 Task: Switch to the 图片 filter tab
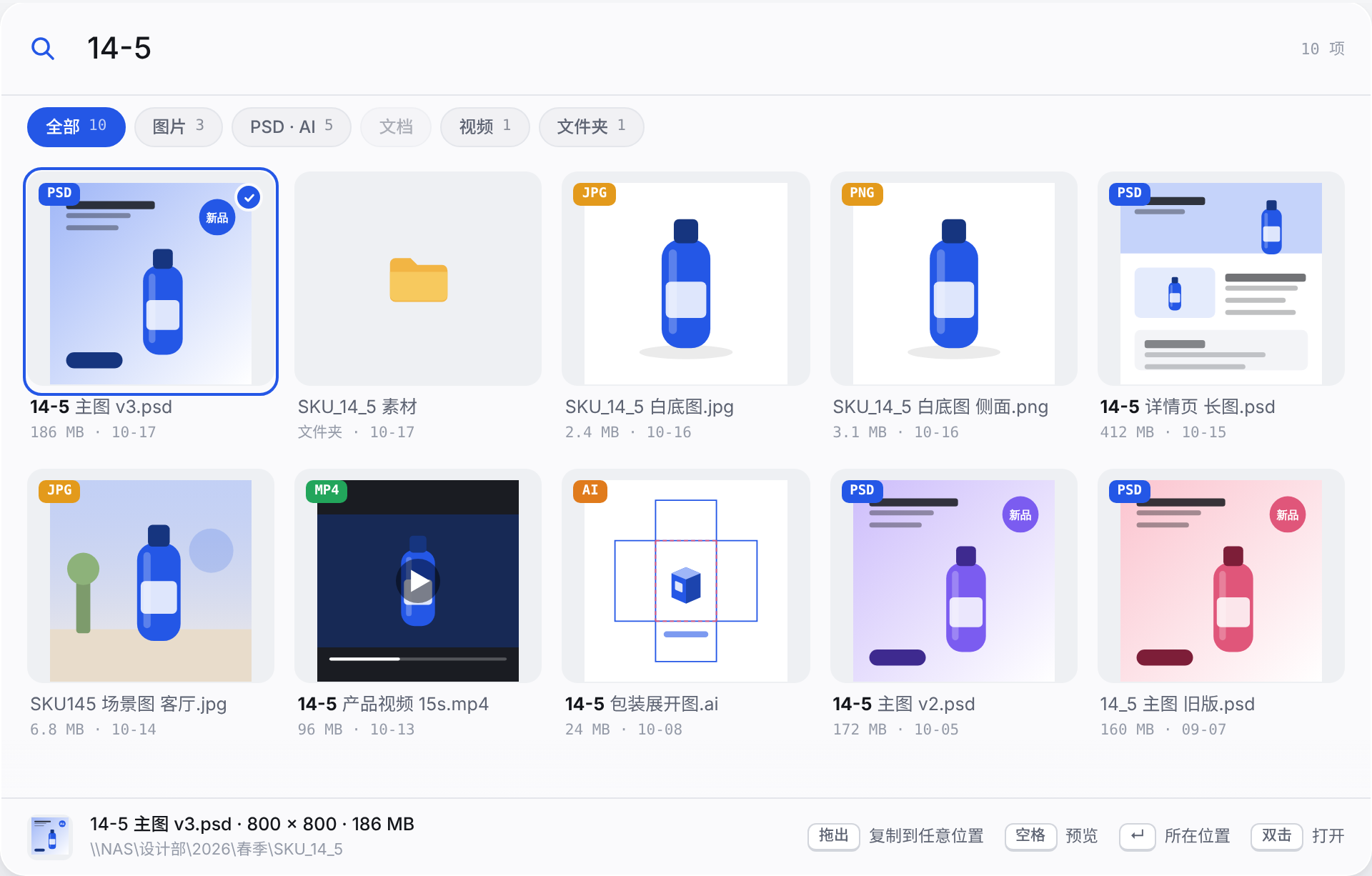coord(179,126)
